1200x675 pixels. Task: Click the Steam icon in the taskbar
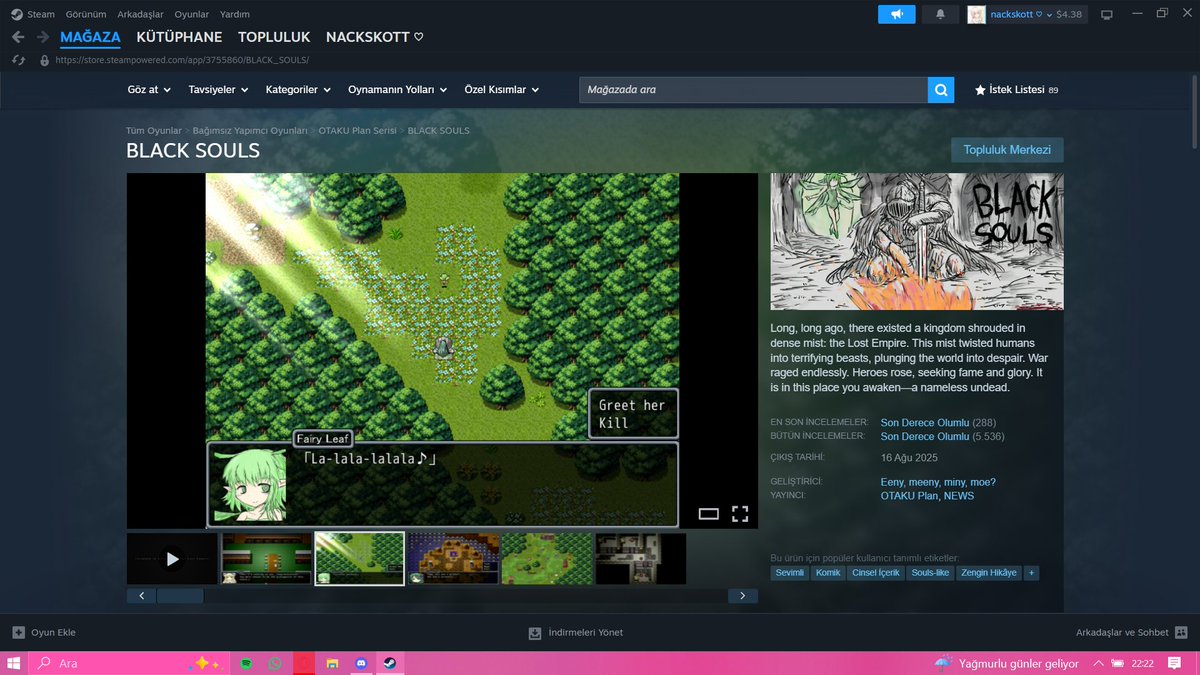coord(390,663)
